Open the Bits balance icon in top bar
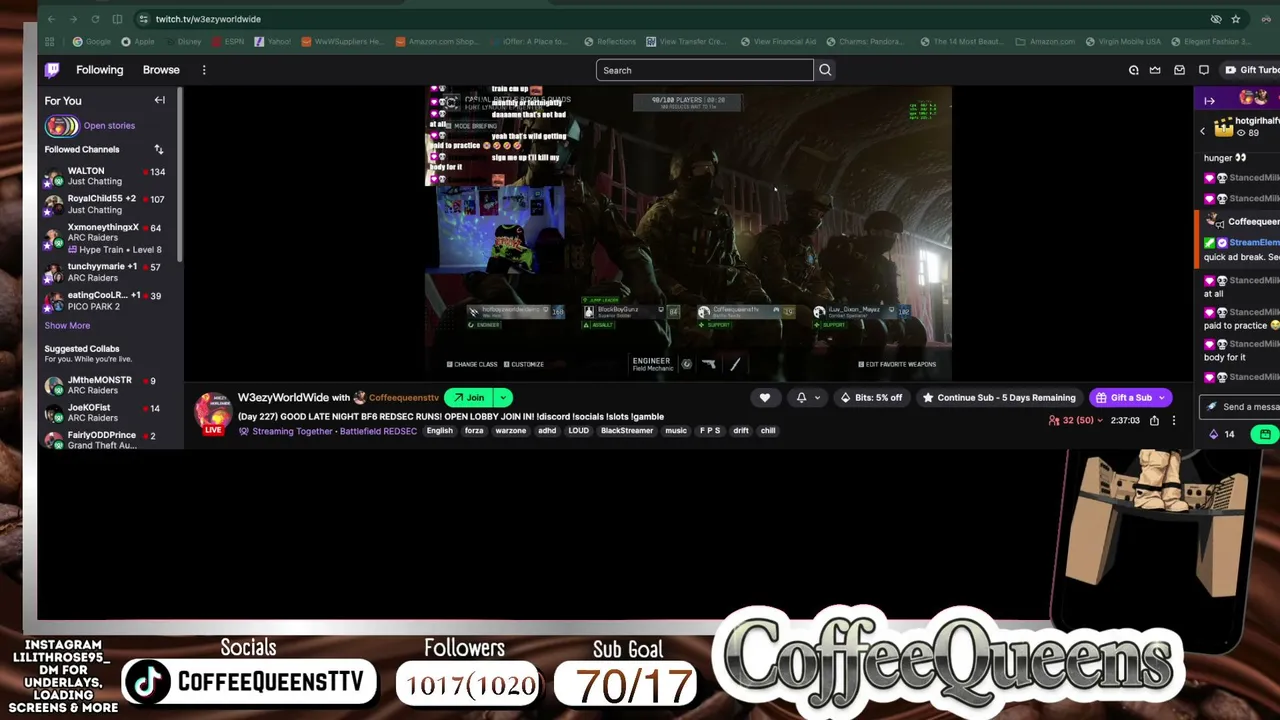The width and height of the screenshot is (1280, 720). (1133, 70)
